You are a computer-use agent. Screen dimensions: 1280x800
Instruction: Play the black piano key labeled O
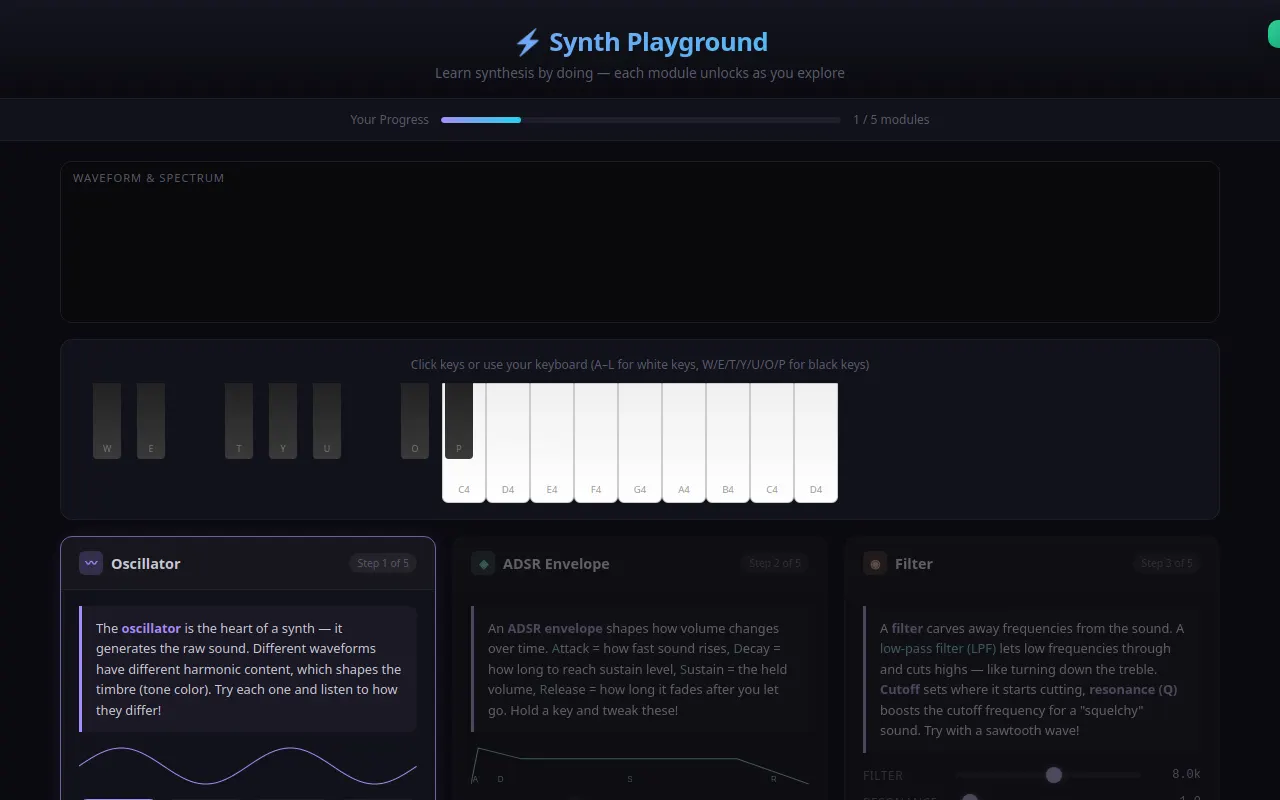[x=415, y=421]
